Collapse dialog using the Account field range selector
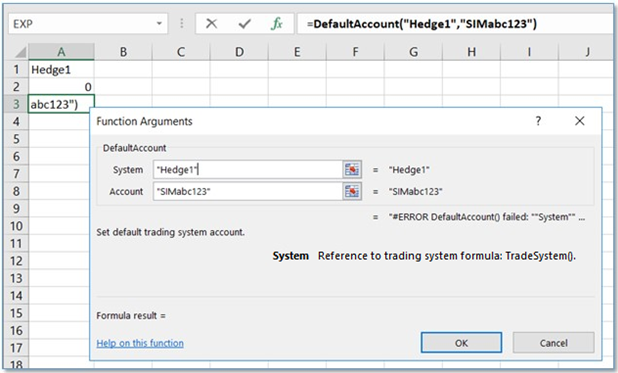The image size is (618, 373). (x=352, y=191)
